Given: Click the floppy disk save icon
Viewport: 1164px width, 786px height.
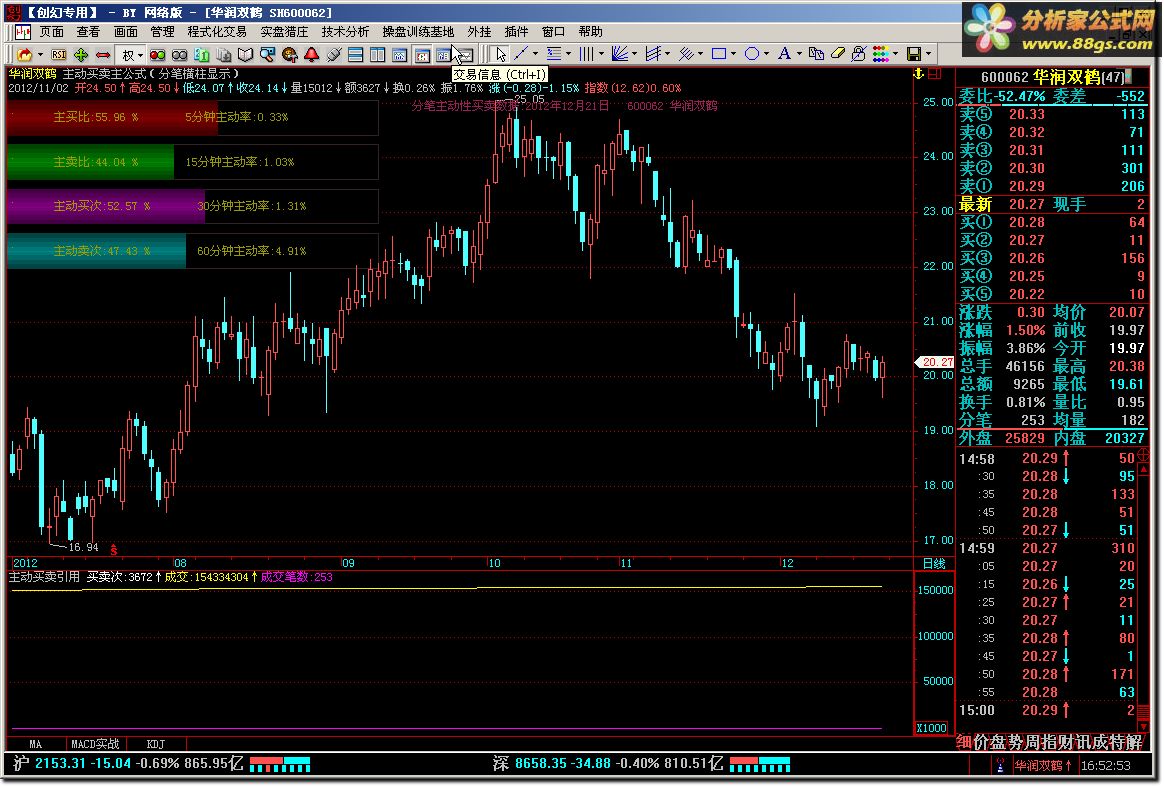Looking at the screenshot, I should pyautogui.click(x=914, y=54).
